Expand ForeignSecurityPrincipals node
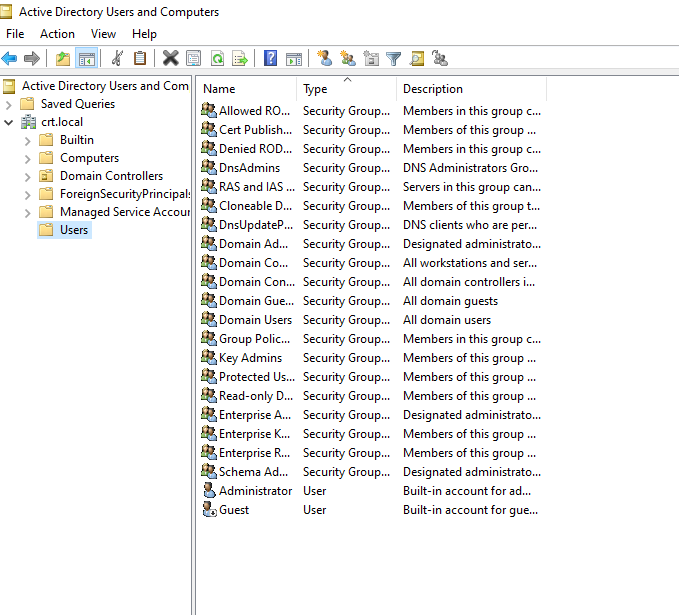The image size is (679, 615). 28,195
